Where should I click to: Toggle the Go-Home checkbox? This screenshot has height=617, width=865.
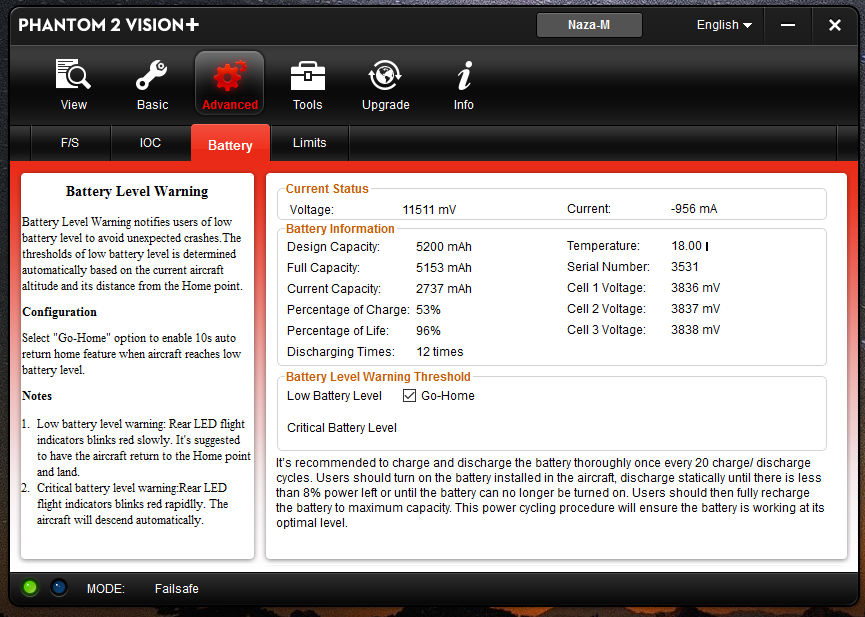409,396
